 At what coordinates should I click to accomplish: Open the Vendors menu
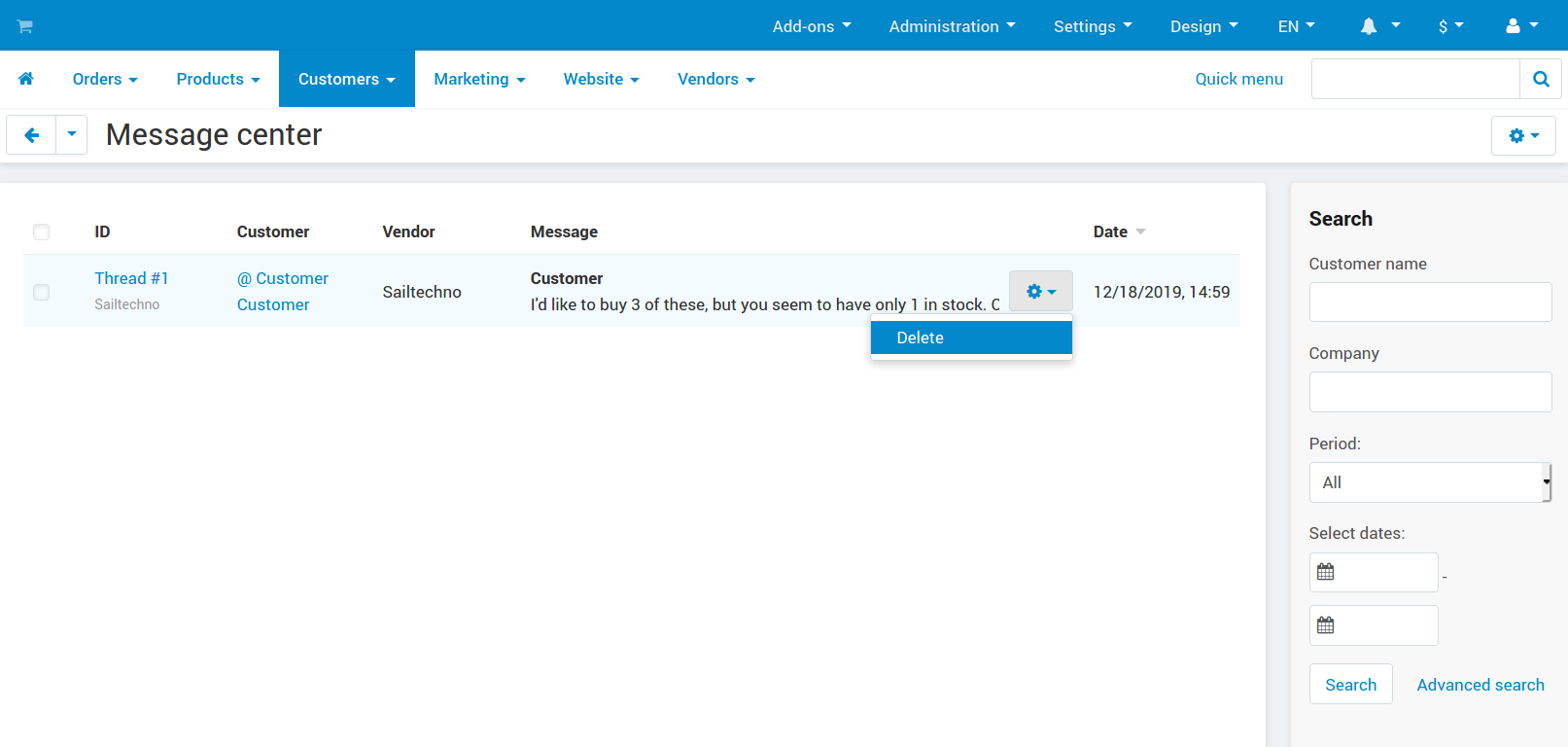click(x=715, y=79)
